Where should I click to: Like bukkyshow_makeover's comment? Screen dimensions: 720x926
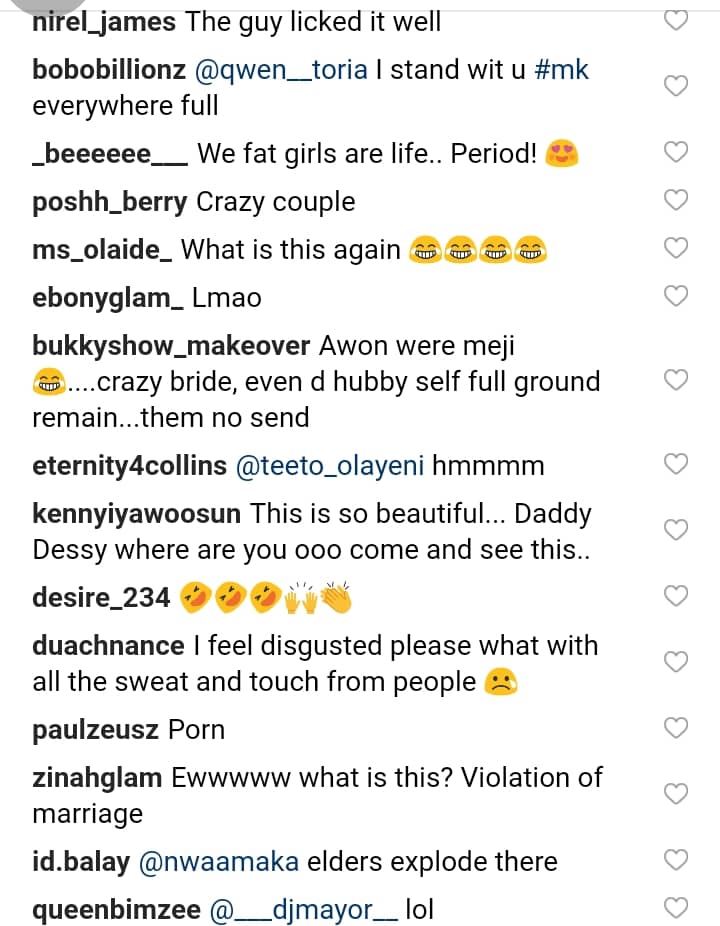click(677, 381)
